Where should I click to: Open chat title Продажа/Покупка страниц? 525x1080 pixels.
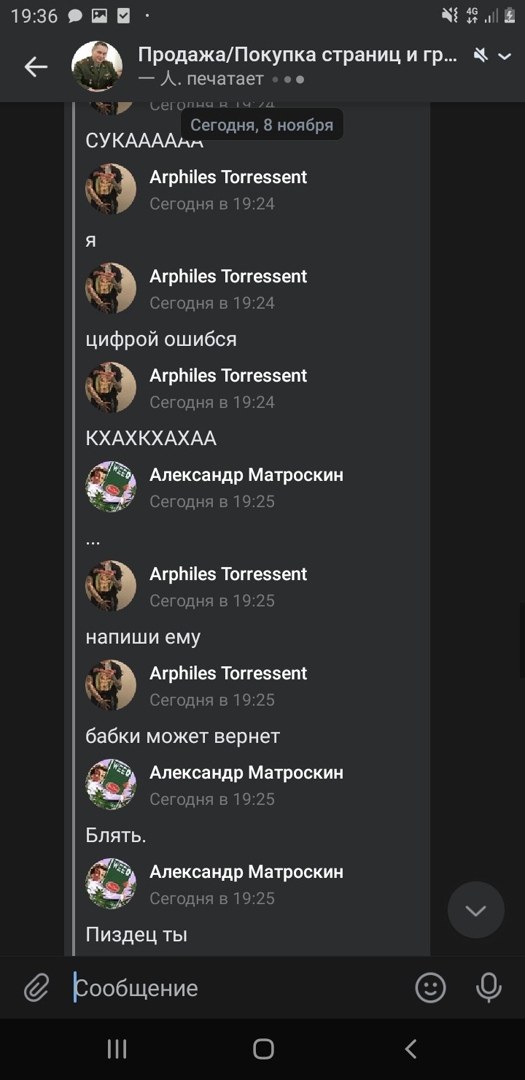[298, 55]
